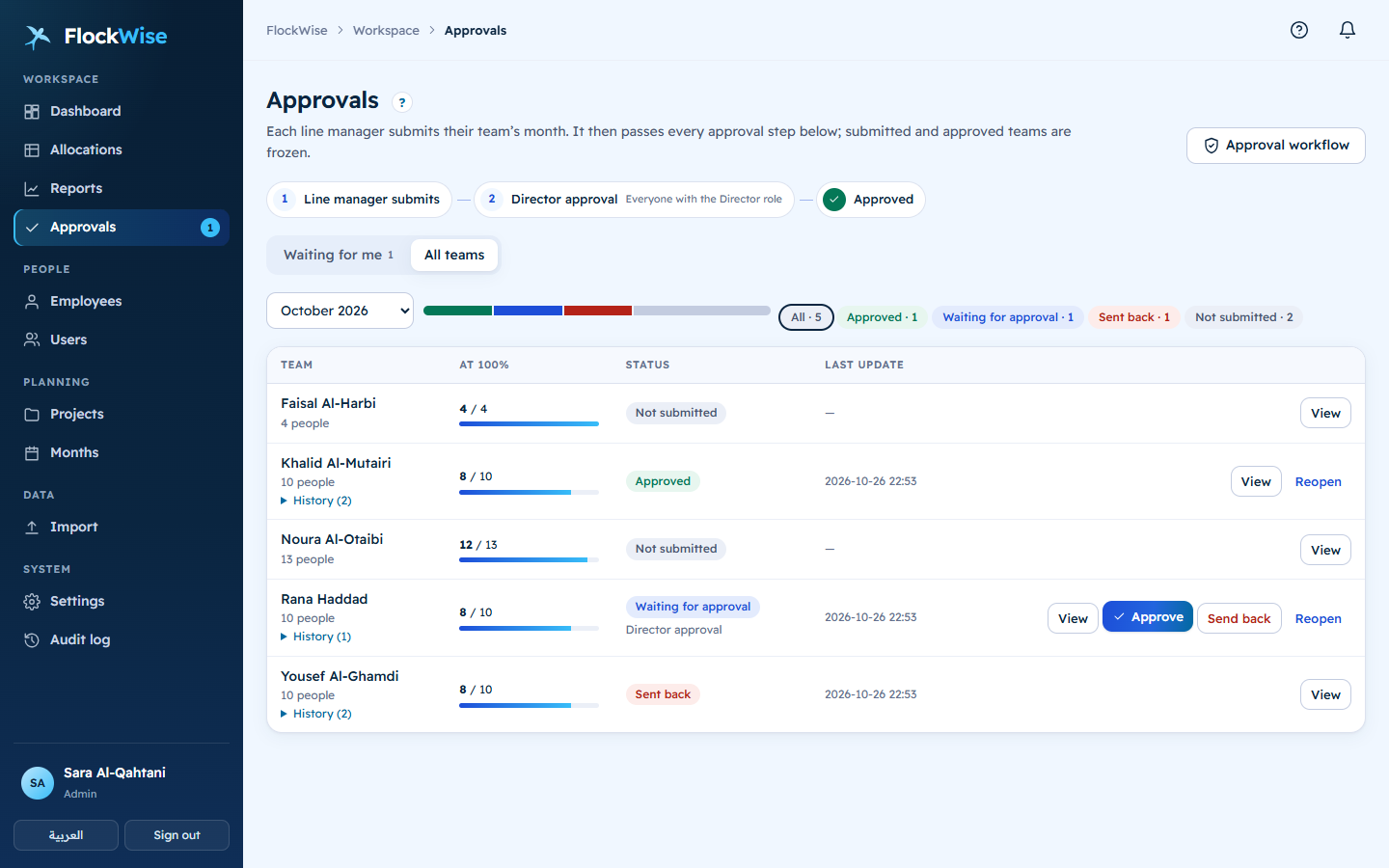Reopen Khalid Al-Mutairi's approval
Image resolution: width=1389 pixels, height=868 pixels.
[1318, 482]
